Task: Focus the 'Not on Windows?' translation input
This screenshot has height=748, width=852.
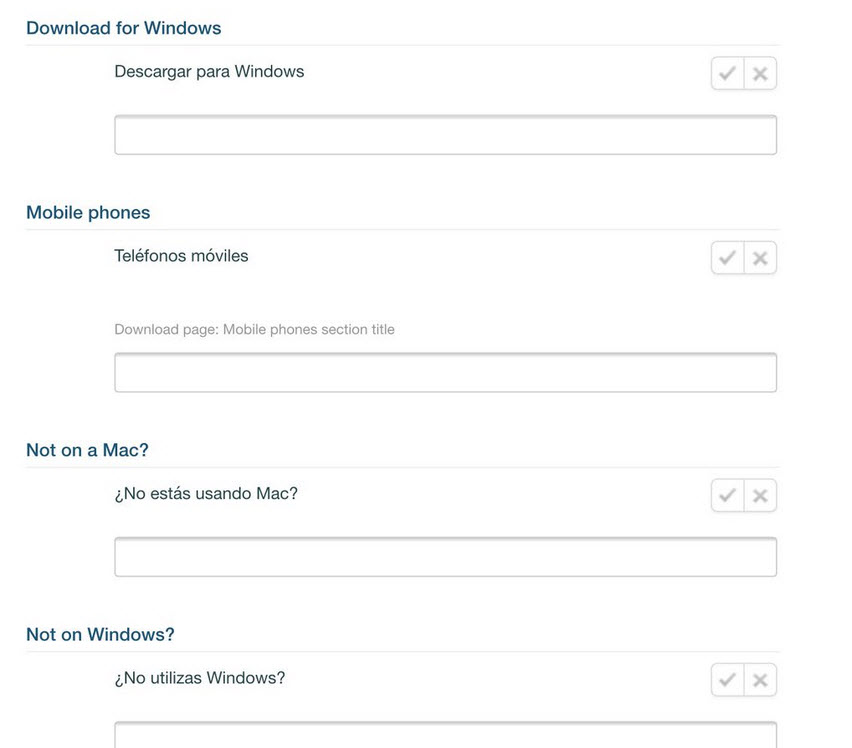Action: pos(445,736)
